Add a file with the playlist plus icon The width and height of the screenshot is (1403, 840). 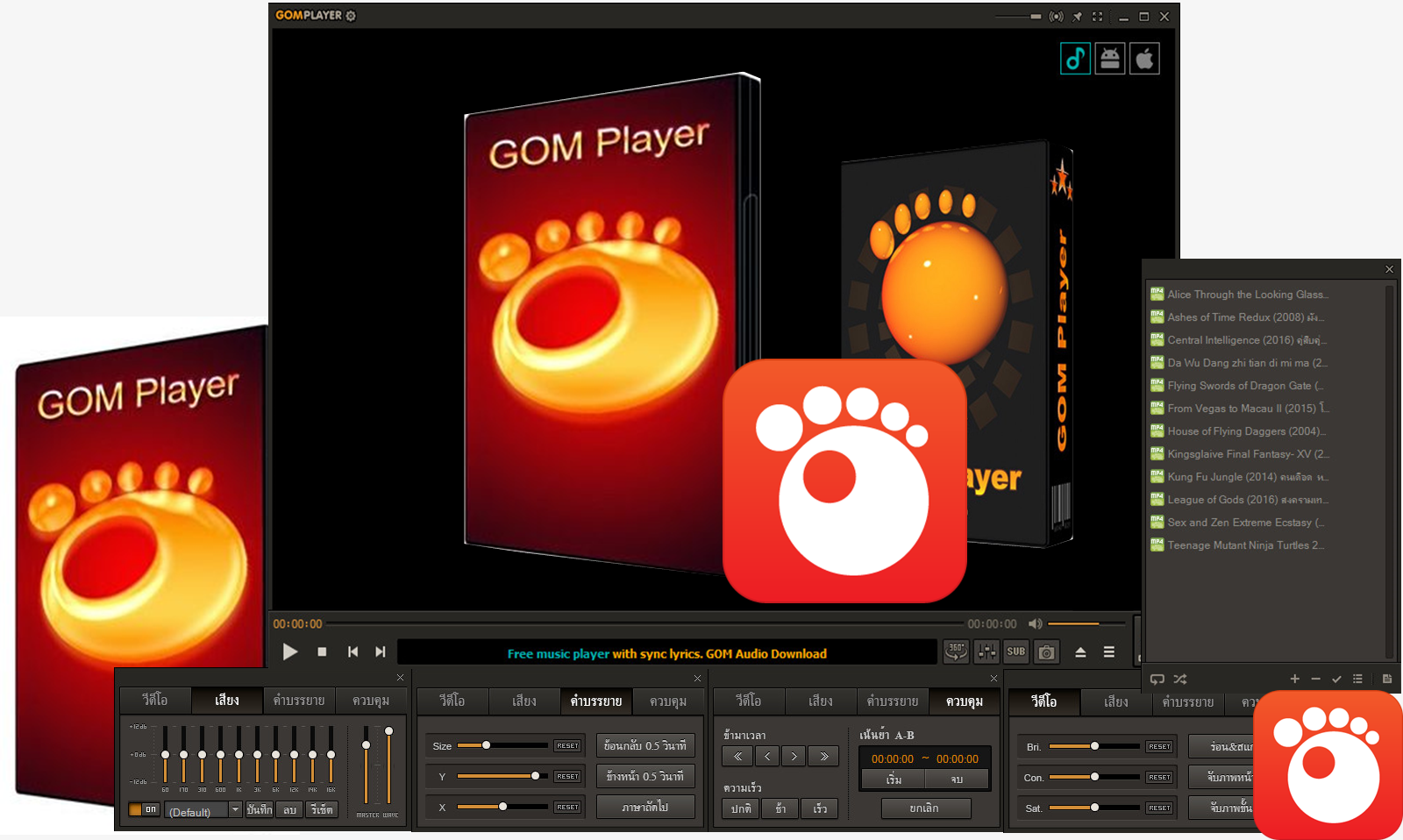tap(1294, 679)
